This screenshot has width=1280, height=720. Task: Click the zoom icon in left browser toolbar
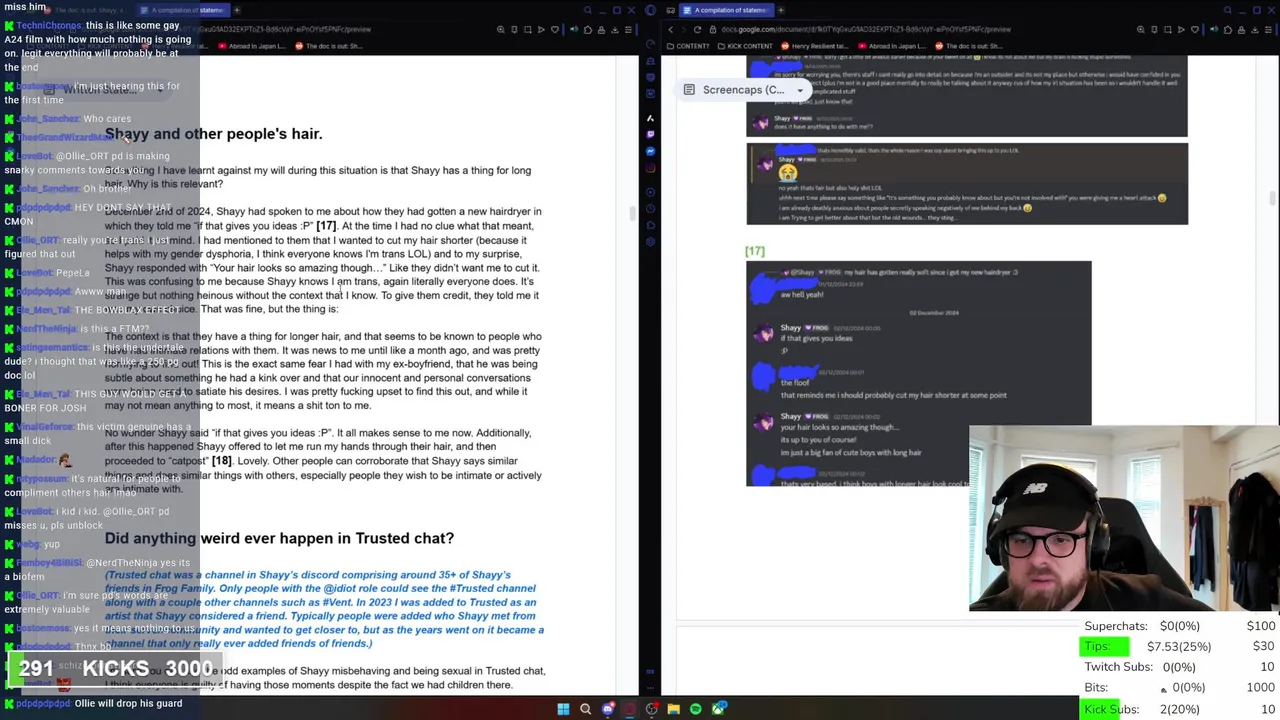(500, 30)
